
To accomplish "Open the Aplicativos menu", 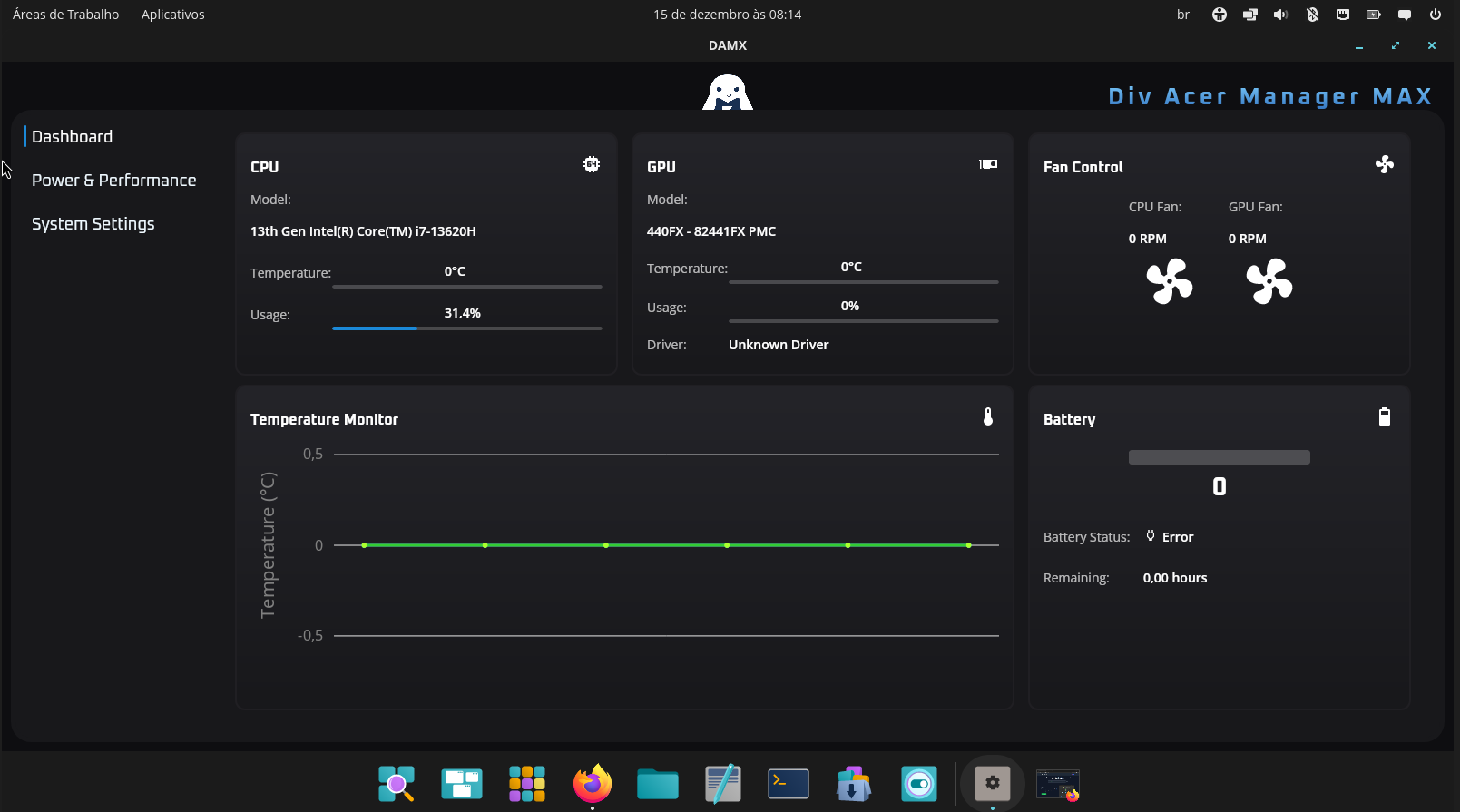I will 172,15.
